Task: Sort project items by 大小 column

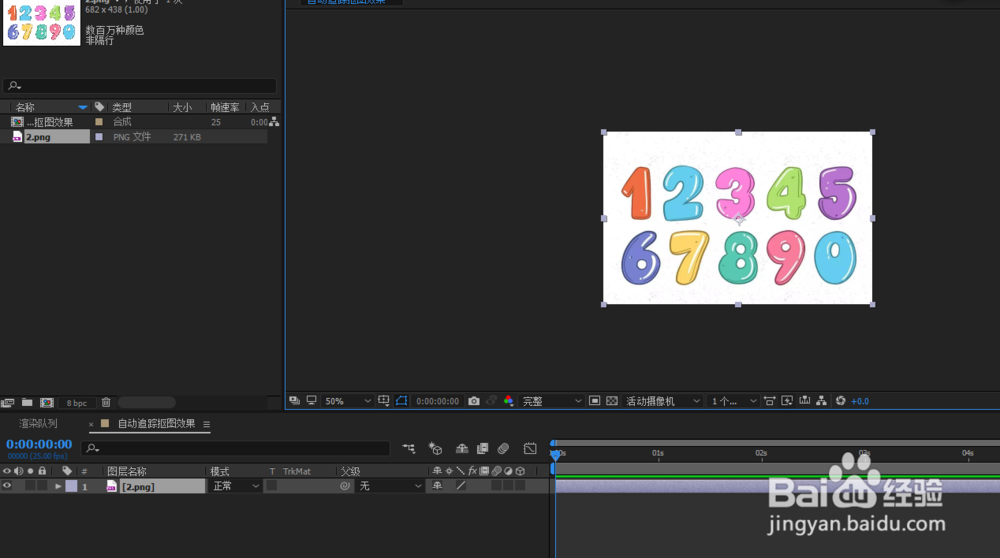Action: click(182, 107)
